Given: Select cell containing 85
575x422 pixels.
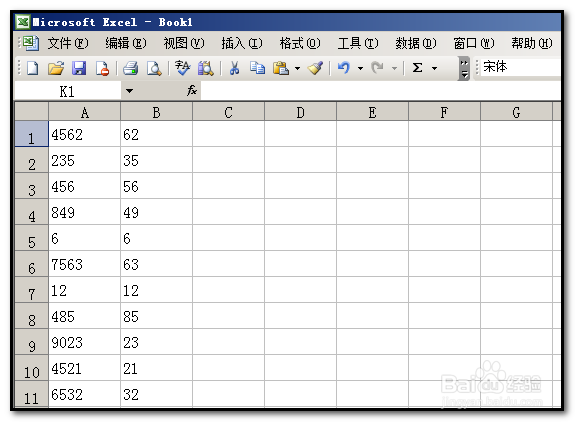Looking at the screenshot, I should [156, 316].
